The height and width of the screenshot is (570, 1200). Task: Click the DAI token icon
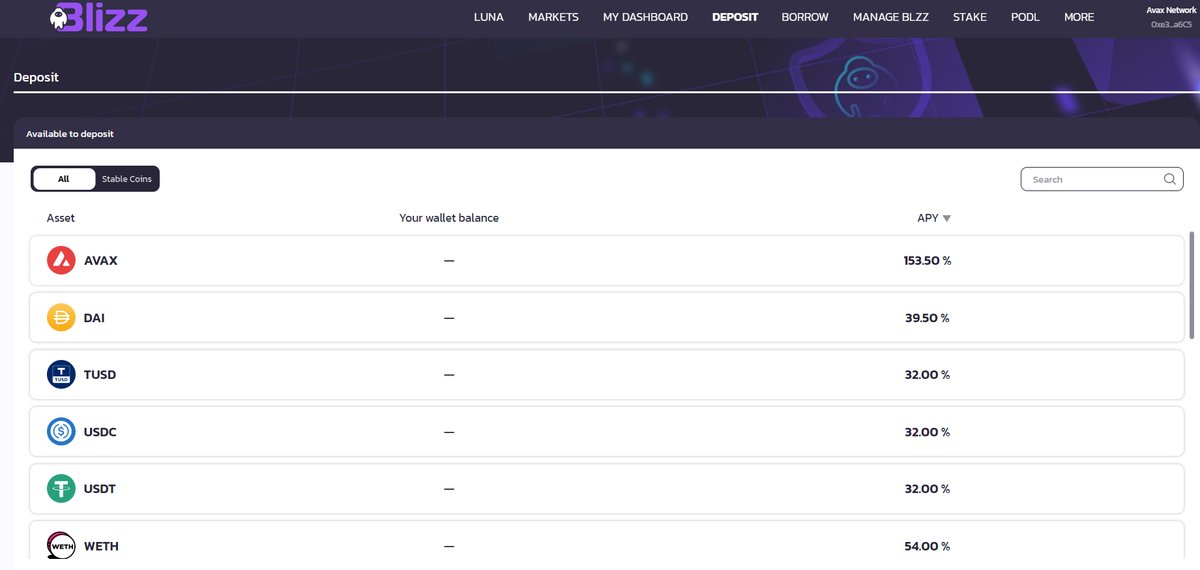(x=61, y=318)
